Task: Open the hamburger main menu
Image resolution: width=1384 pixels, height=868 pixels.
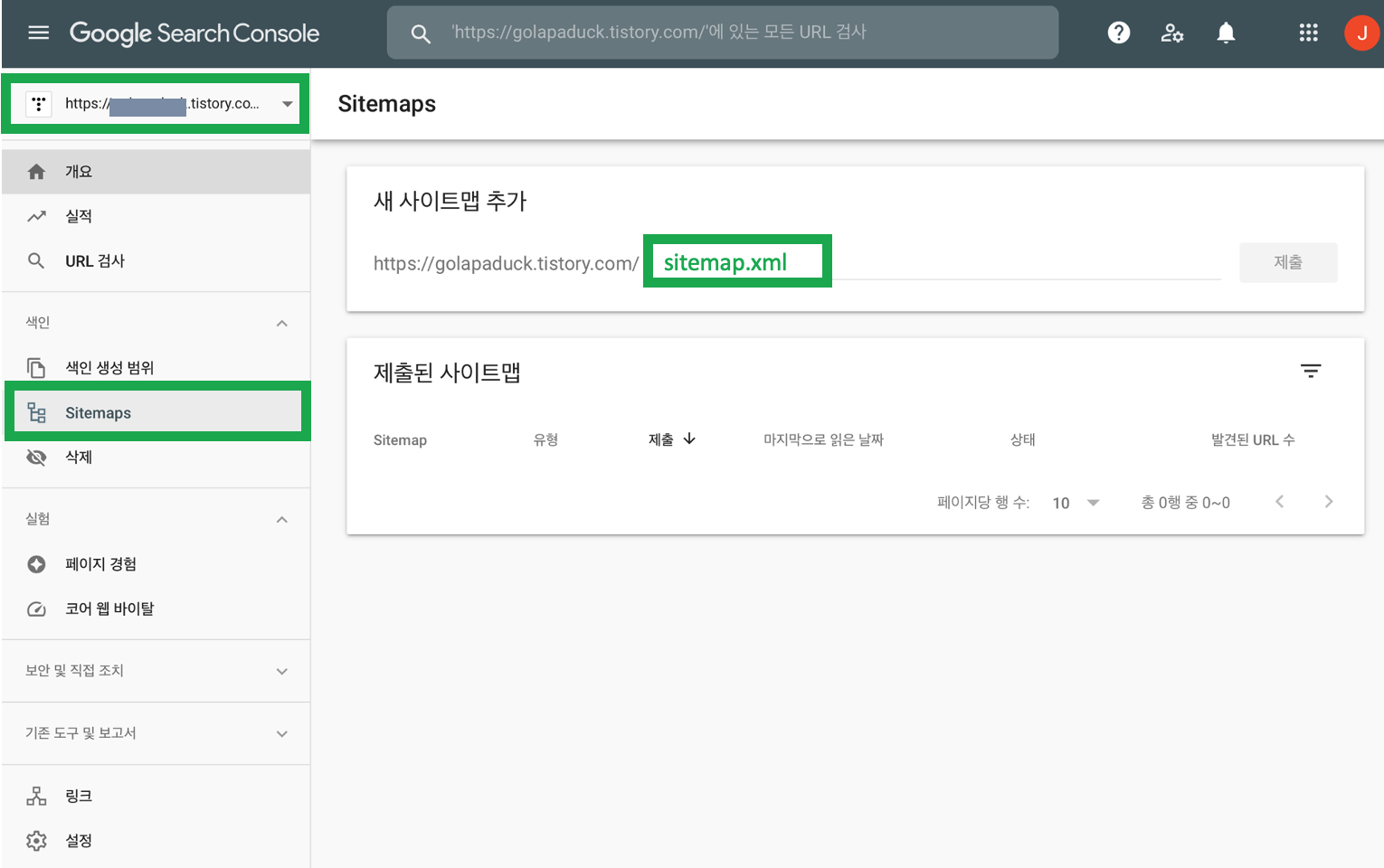Action: click(x=38, y=33)
